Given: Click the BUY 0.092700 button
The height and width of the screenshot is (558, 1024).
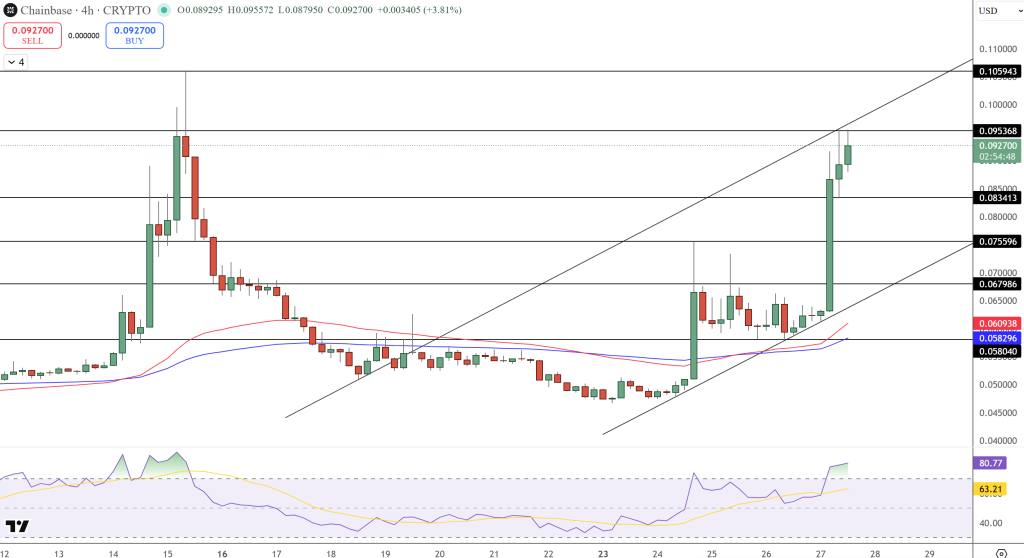Looking at the screenshot, I should tap(135, 35).
